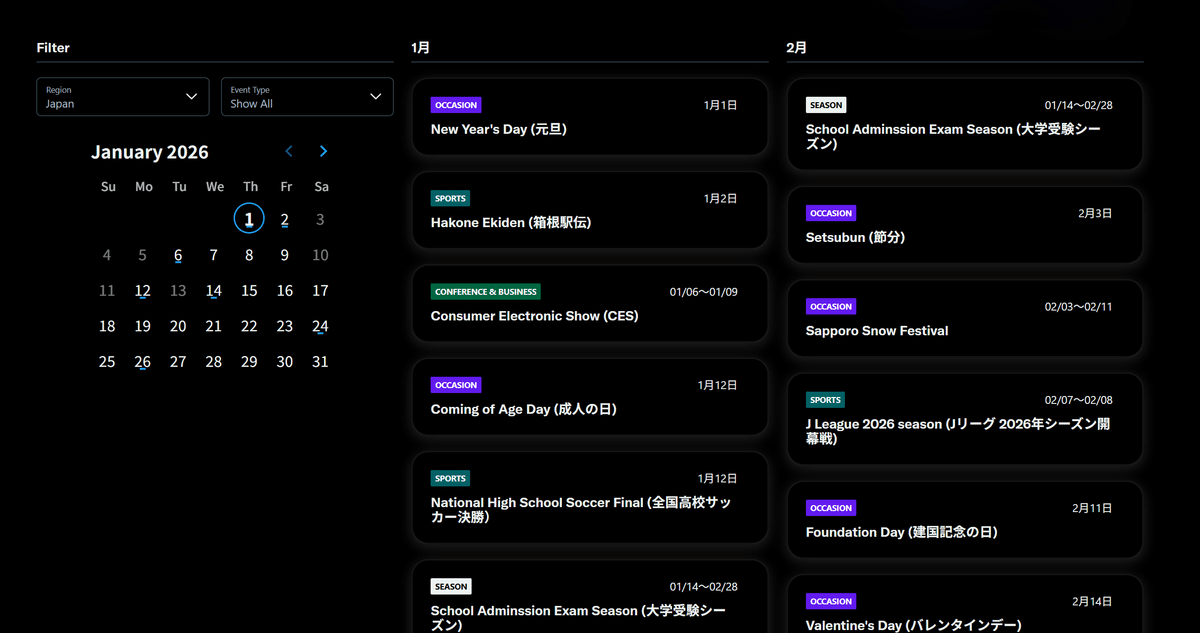Open the Event Type dropdown

[x=307, y=97]
